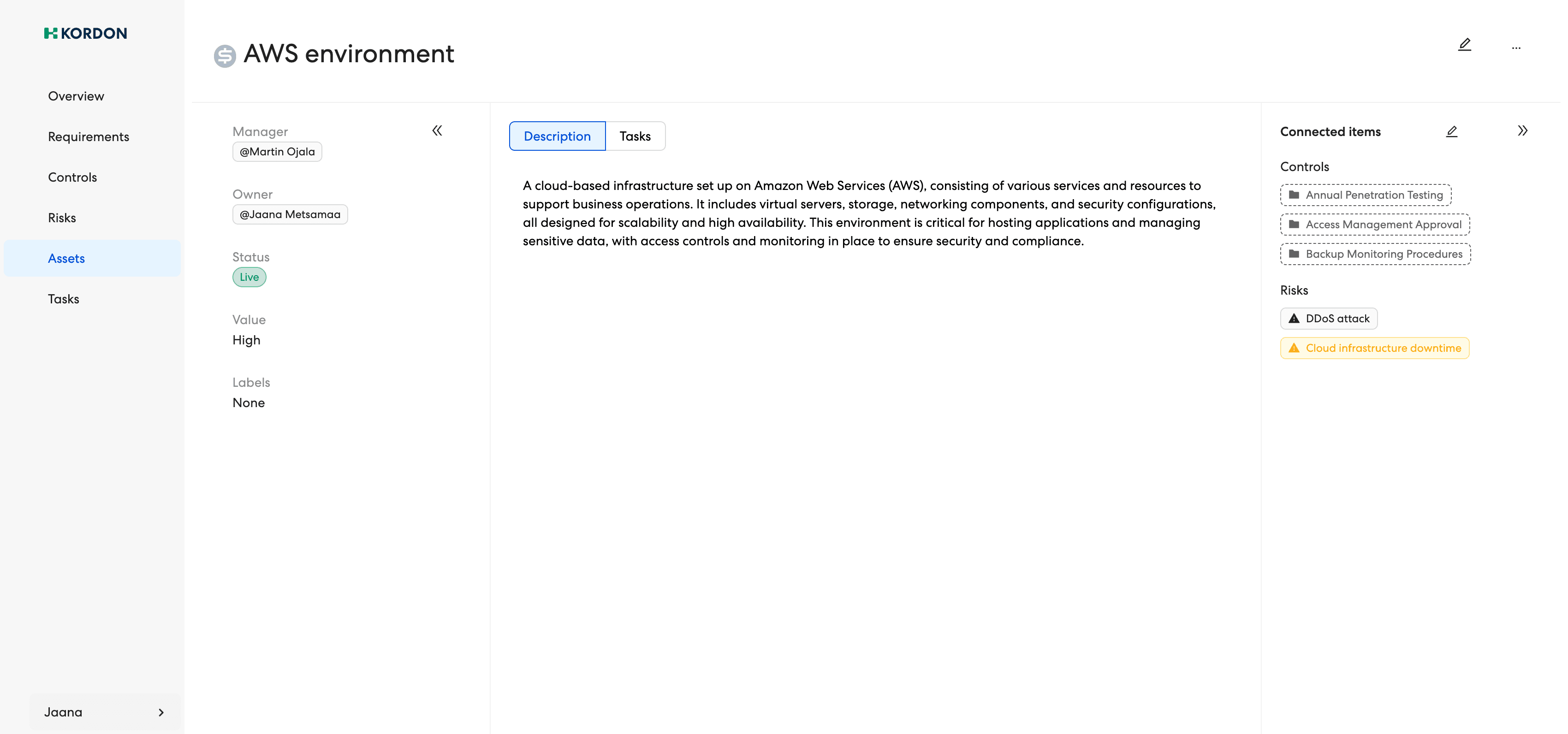Open the Risks section in the sidebar

62,218
